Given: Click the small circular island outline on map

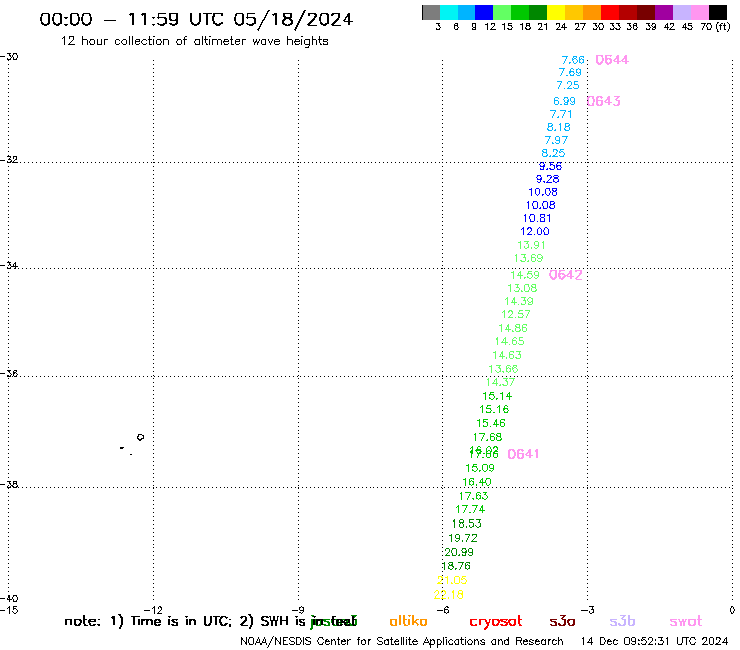Looking at the screenshot, I should (x=140, y=437).
